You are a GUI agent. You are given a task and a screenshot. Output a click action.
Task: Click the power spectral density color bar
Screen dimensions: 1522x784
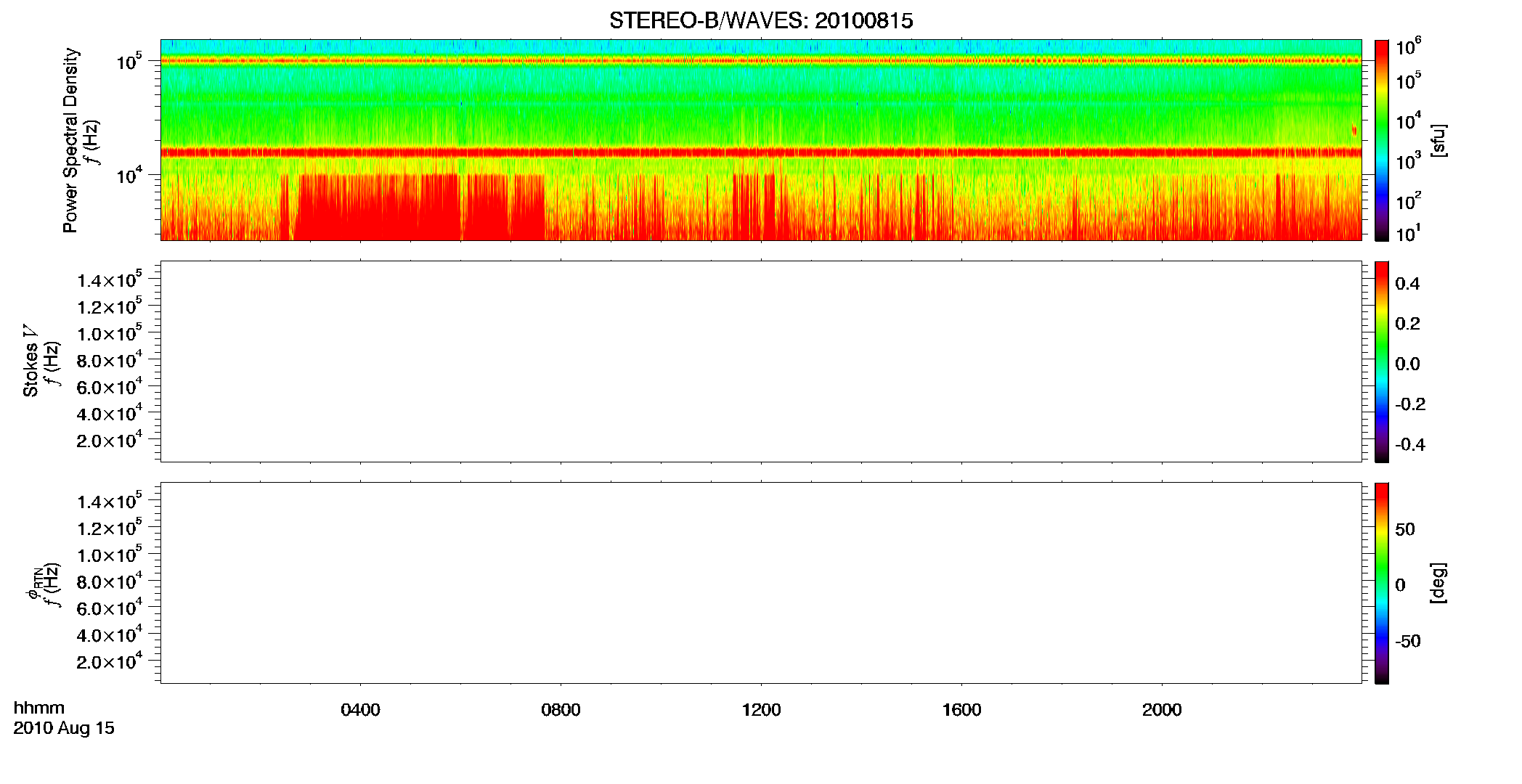click(1382, 140)
